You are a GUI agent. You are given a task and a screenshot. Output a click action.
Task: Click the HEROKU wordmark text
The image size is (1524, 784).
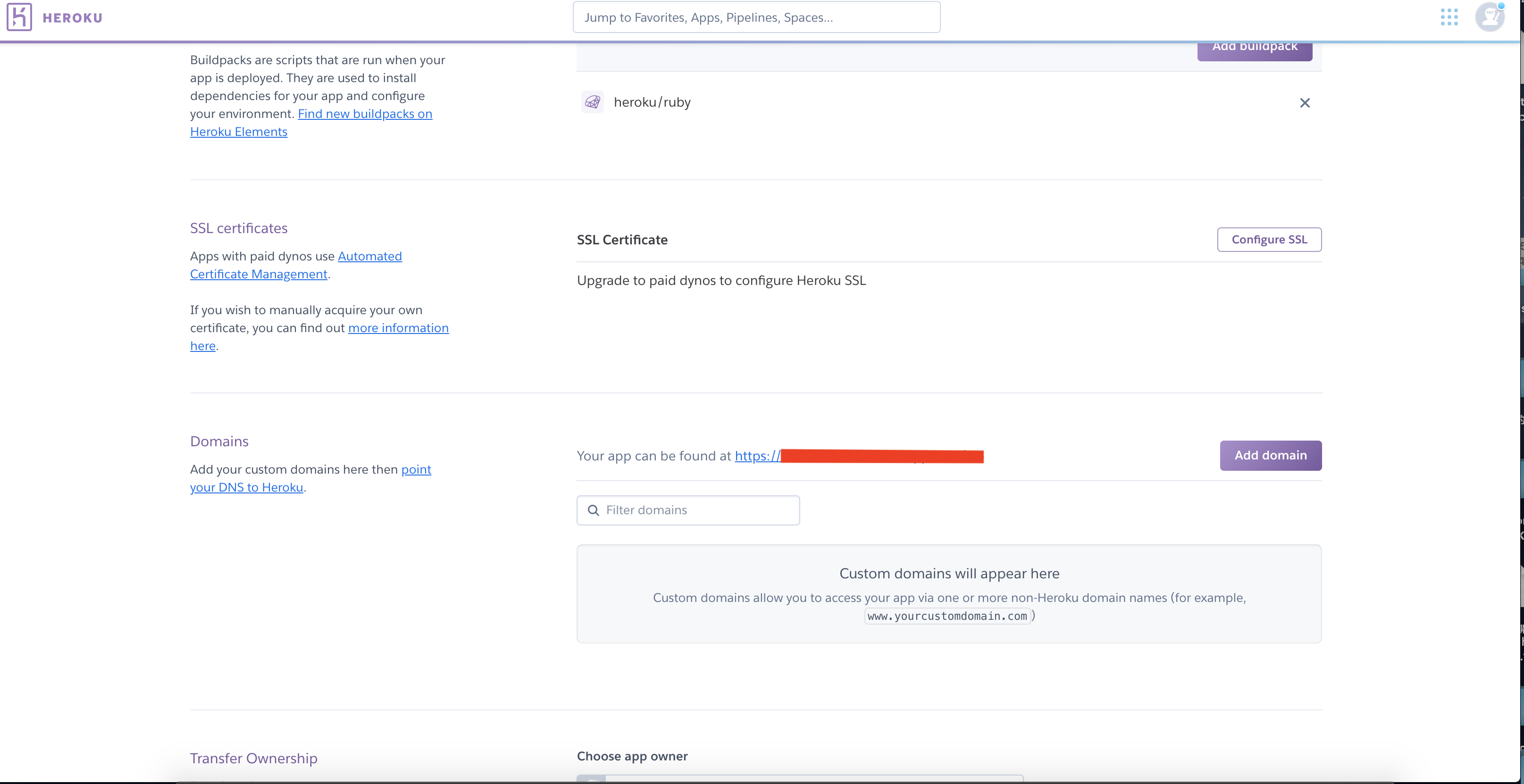(x=72, y=18)
